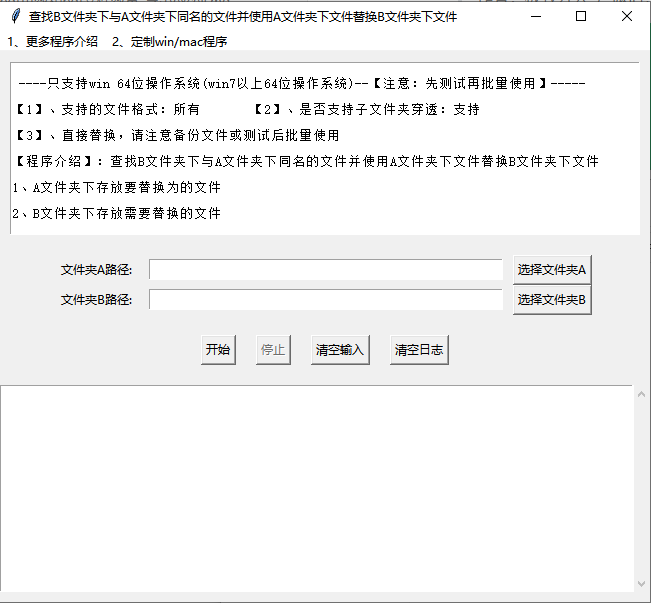
Task: Open the 定制win/mac程序 menu
Action: 169,42
